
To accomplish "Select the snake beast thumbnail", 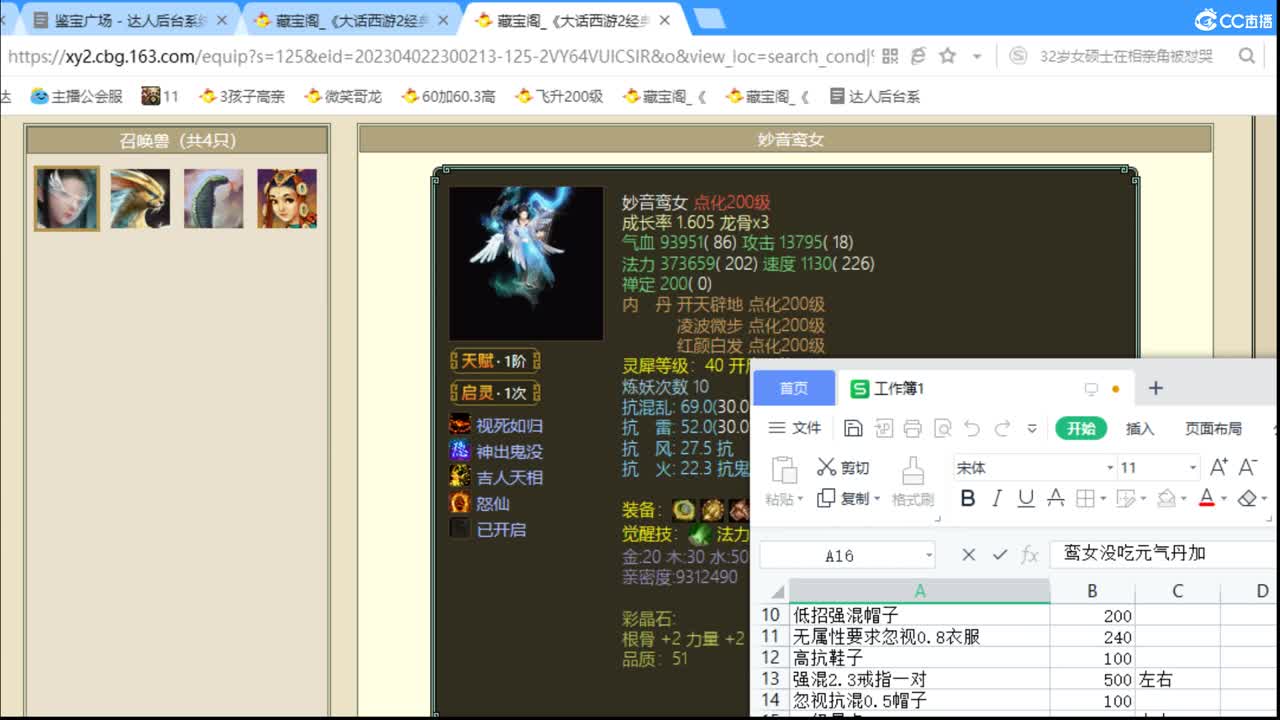I will coord(213,198).
